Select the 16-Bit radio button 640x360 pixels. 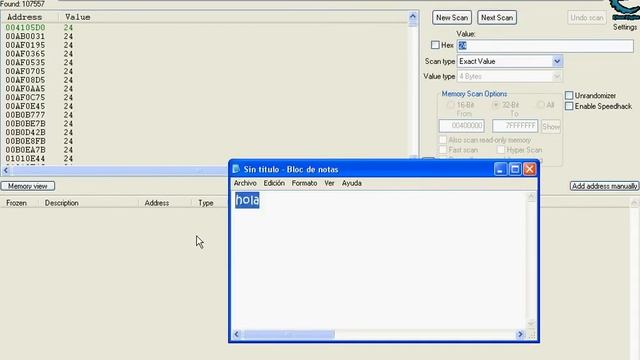[451, 105]
